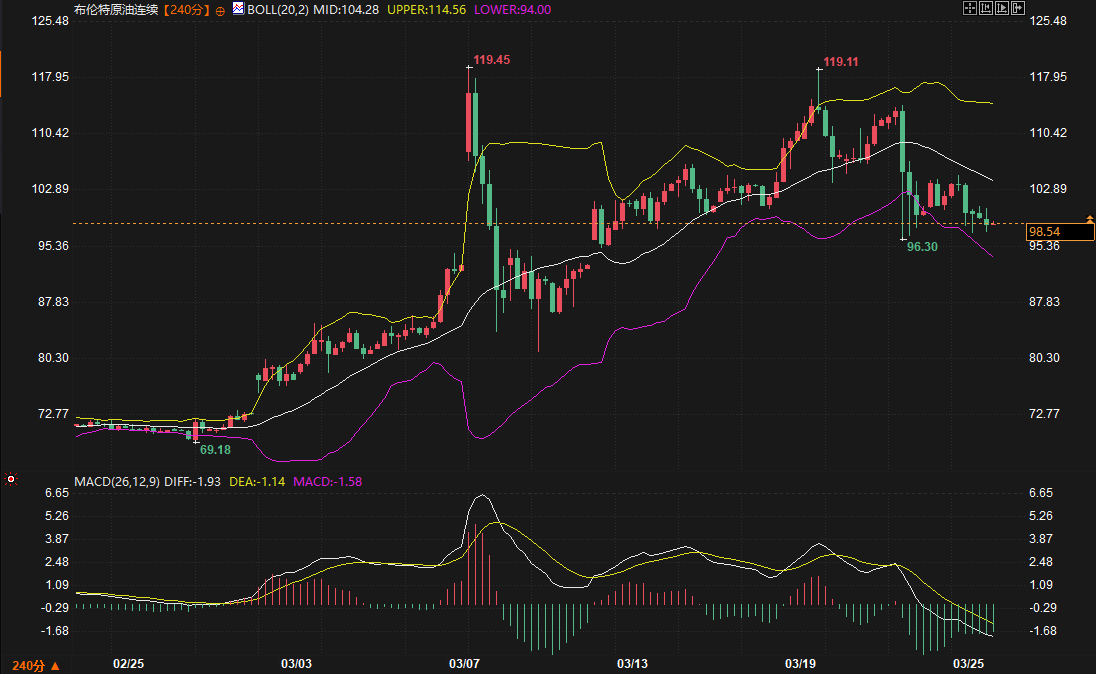This screenshot has height=674, width=1096.
Task: Click the 03/13 date on the time axis
Action: click(x=632, y=664)
